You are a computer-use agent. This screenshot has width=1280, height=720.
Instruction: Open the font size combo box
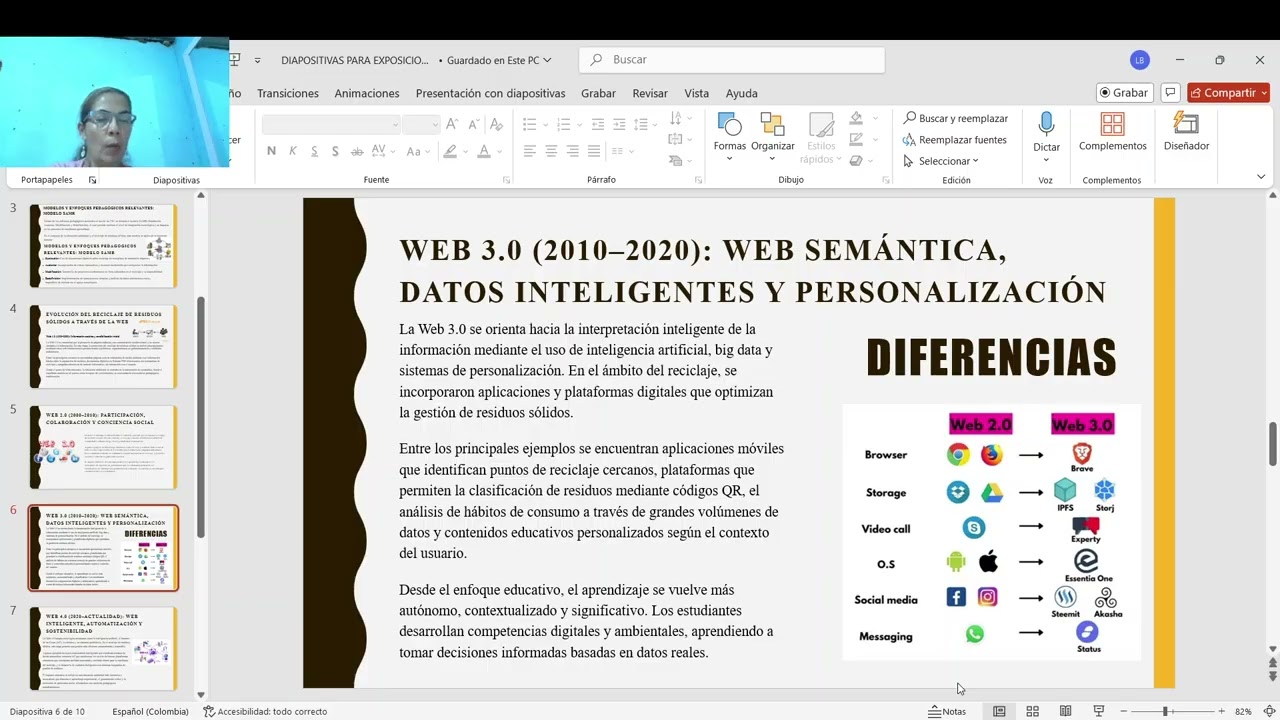pos(421,124)
